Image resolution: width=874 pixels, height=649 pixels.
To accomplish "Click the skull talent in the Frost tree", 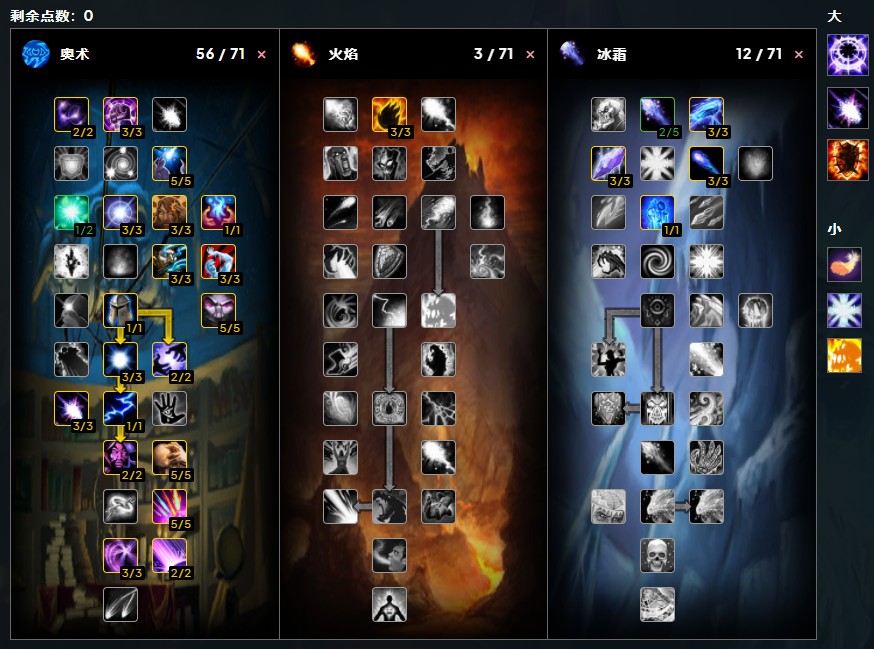I will 657,555.
